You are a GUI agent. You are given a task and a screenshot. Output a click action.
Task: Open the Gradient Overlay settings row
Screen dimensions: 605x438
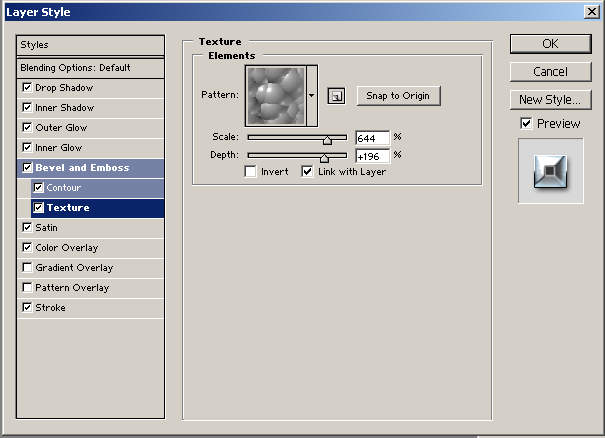click(x=91, y=268)
